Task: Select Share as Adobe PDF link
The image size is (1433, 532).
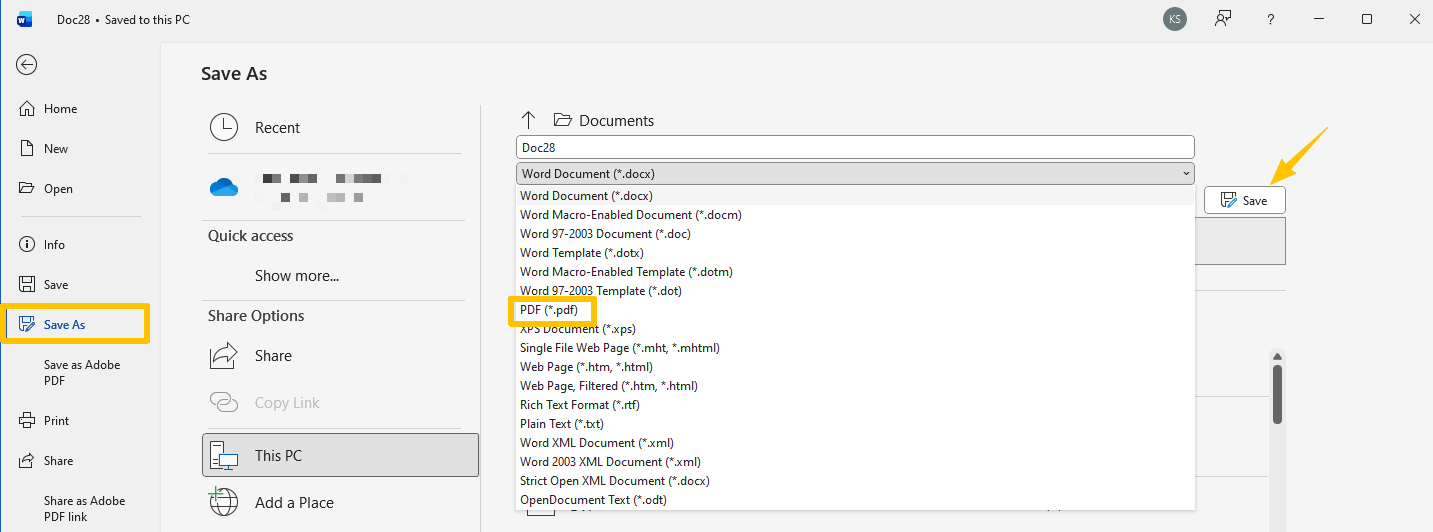Action: 84,508
